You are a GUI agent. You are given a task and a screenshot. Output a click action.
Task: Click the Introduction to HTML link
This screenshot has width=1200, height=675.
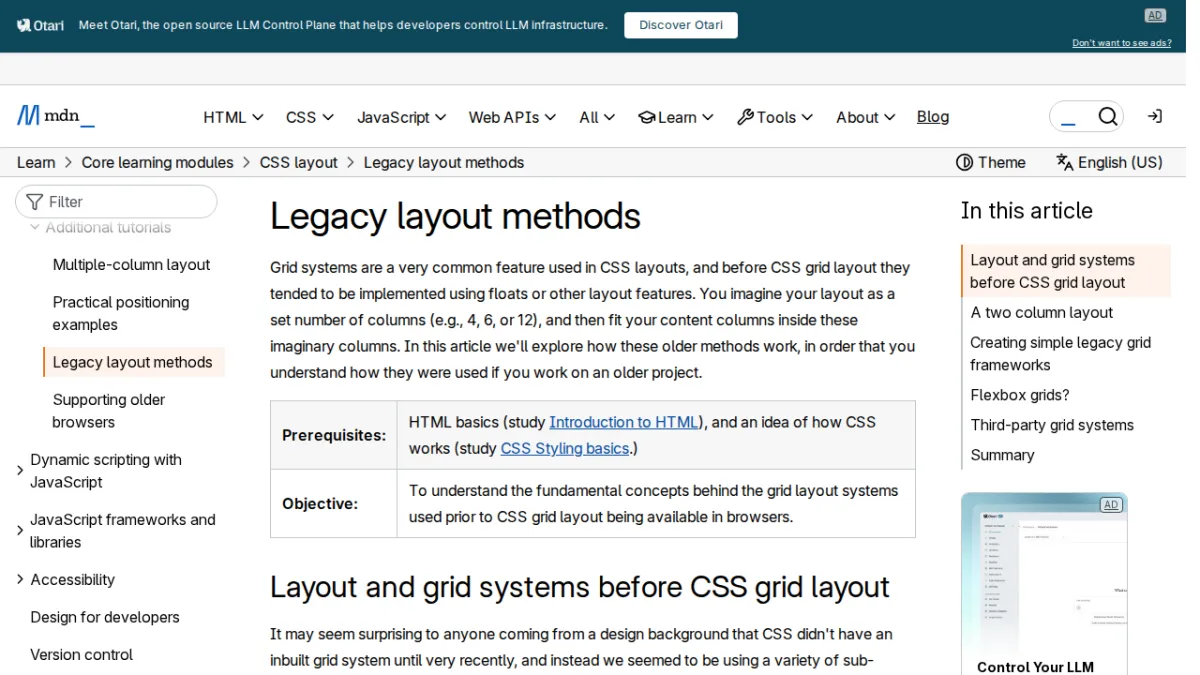624,422
